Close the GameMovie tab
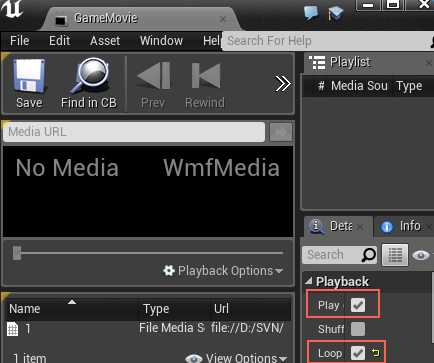434x363 pixels. point(223,19)
